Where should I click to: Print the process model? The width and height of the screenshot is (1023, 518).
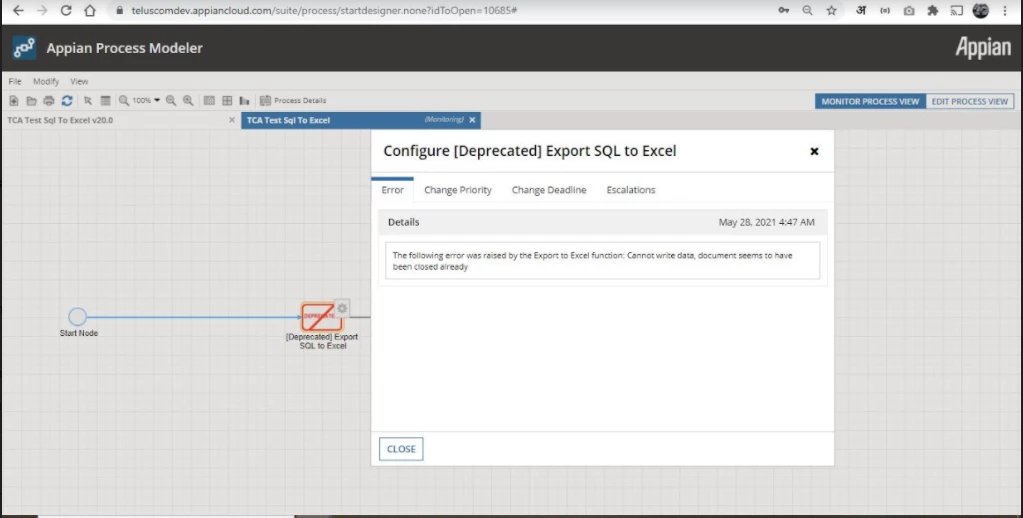coord(49,100)
